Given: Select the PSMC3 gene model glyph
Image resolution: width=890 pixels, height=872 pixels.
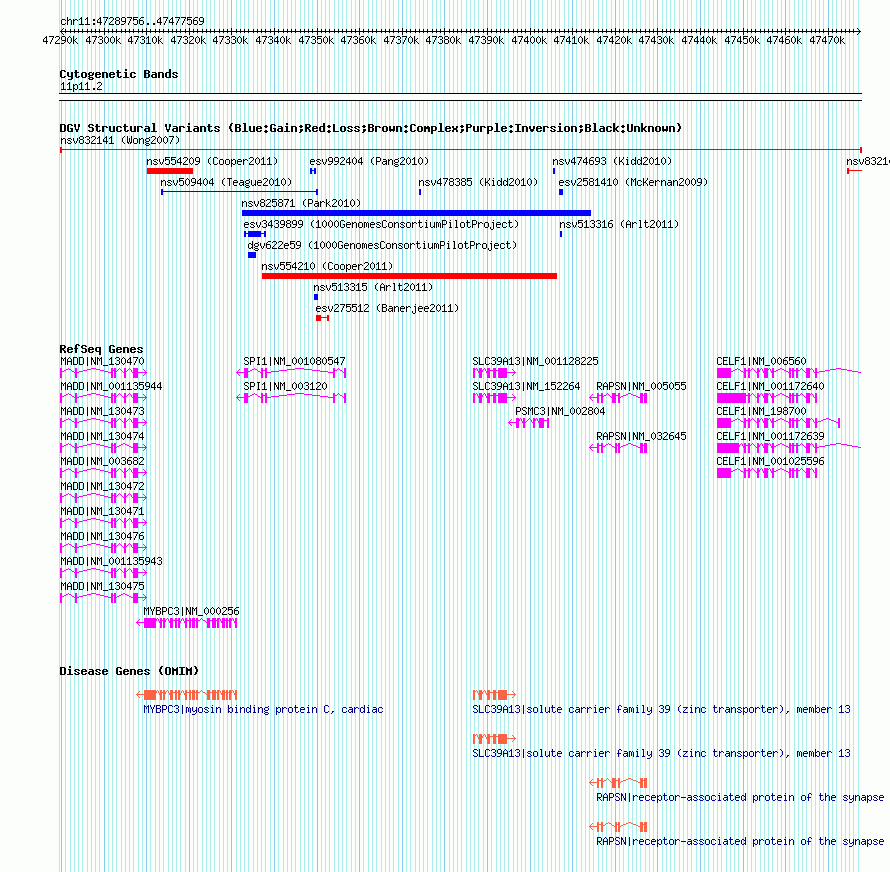Looking at the screenshot, I should tap(528, 423).
